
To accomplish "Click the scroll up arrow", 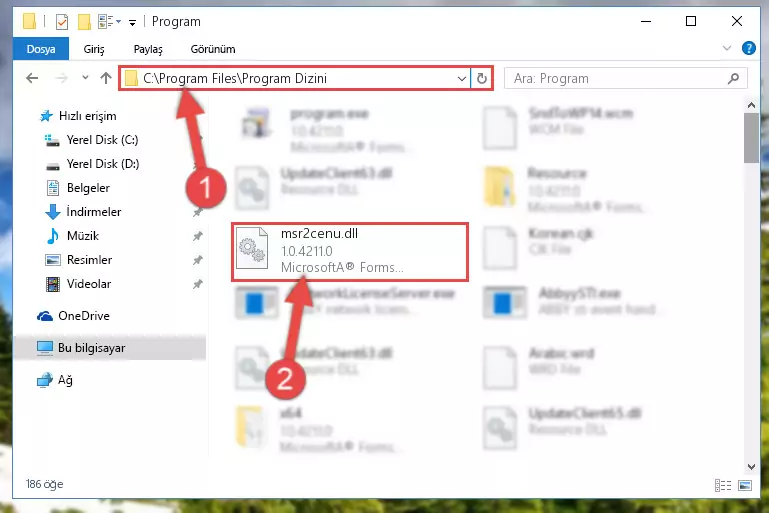I will tap(751, 105).
